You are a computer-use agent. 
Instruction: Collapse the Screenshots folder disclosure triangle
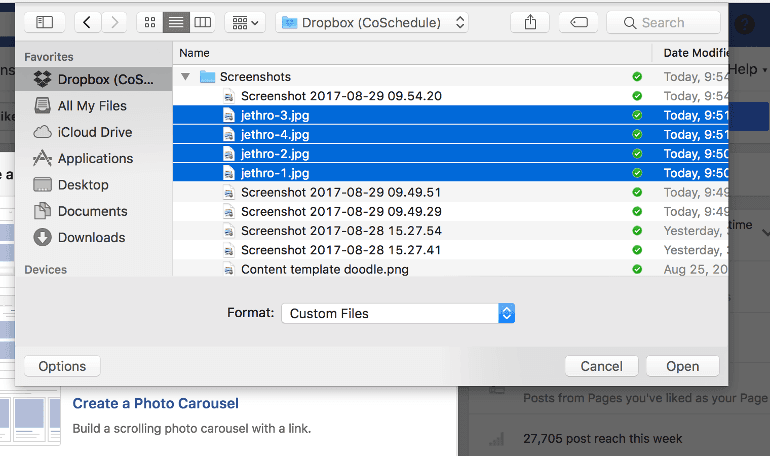click(186, 77)
